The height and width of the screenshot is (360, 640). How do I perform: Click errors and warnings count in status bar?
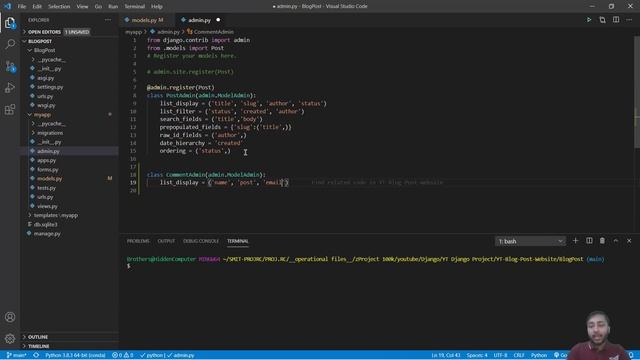click(122, 355)
